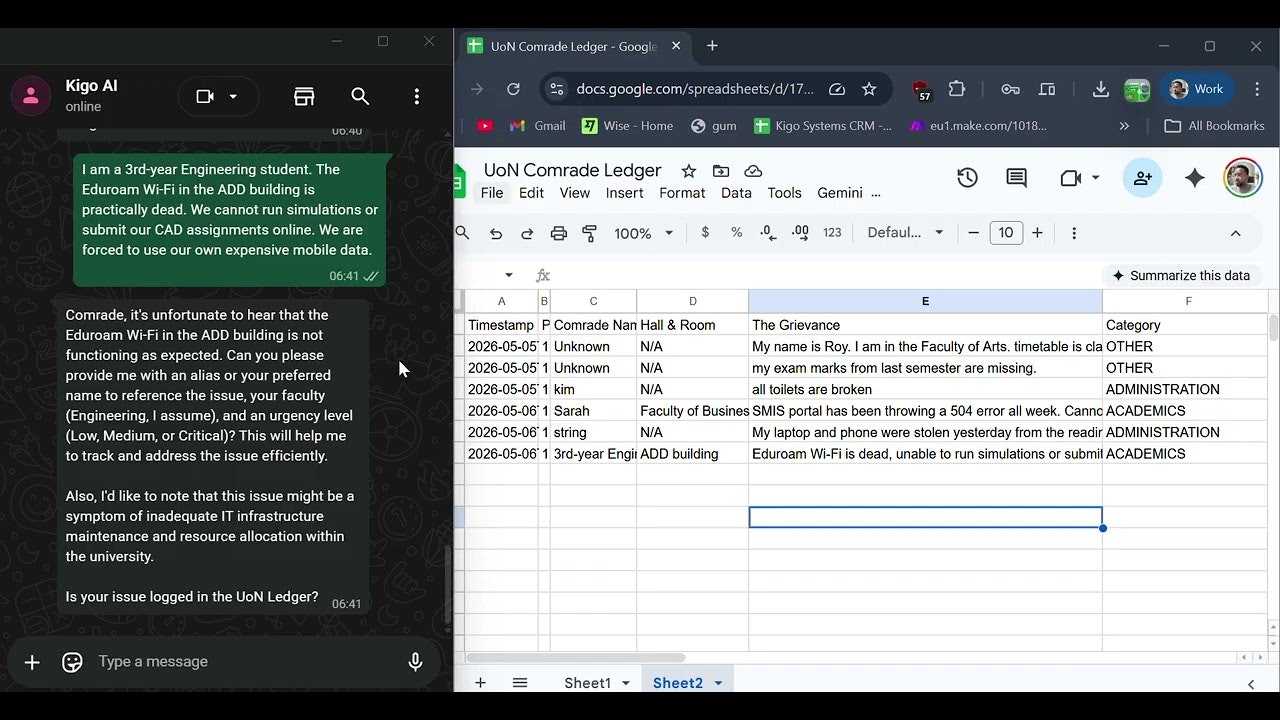1280x720 pixels.
Task: Move the document with folder icon
Action: point(721,171)
